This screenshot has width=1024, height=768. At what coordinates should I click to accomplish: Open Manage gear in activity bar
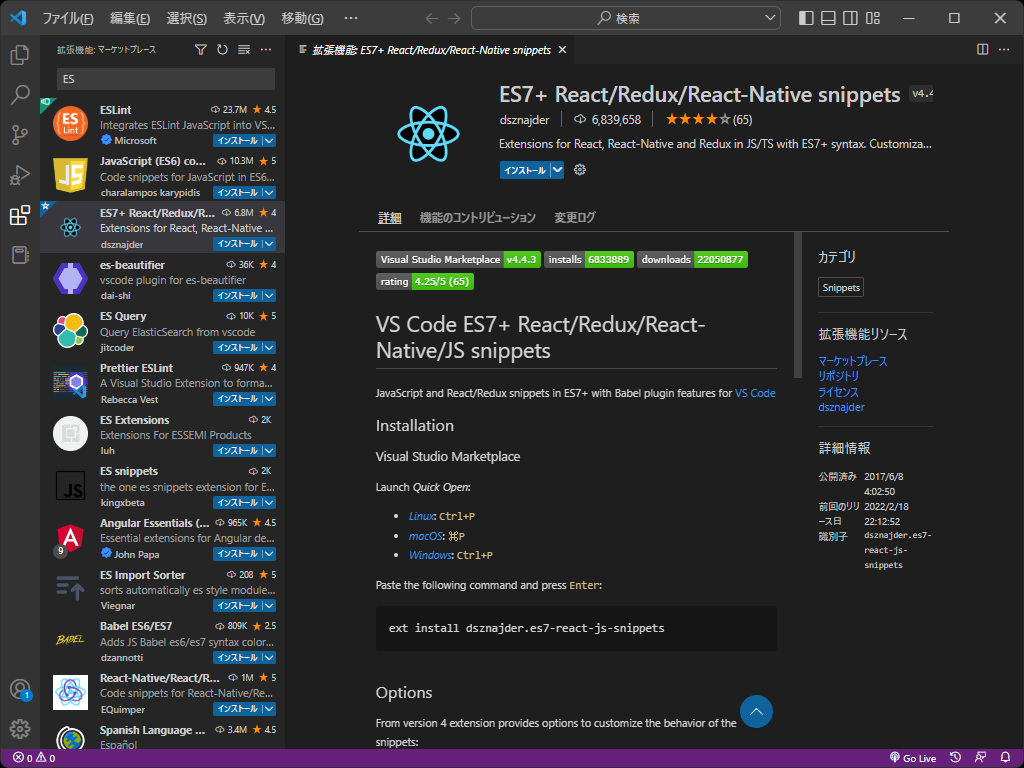[20, 728]
